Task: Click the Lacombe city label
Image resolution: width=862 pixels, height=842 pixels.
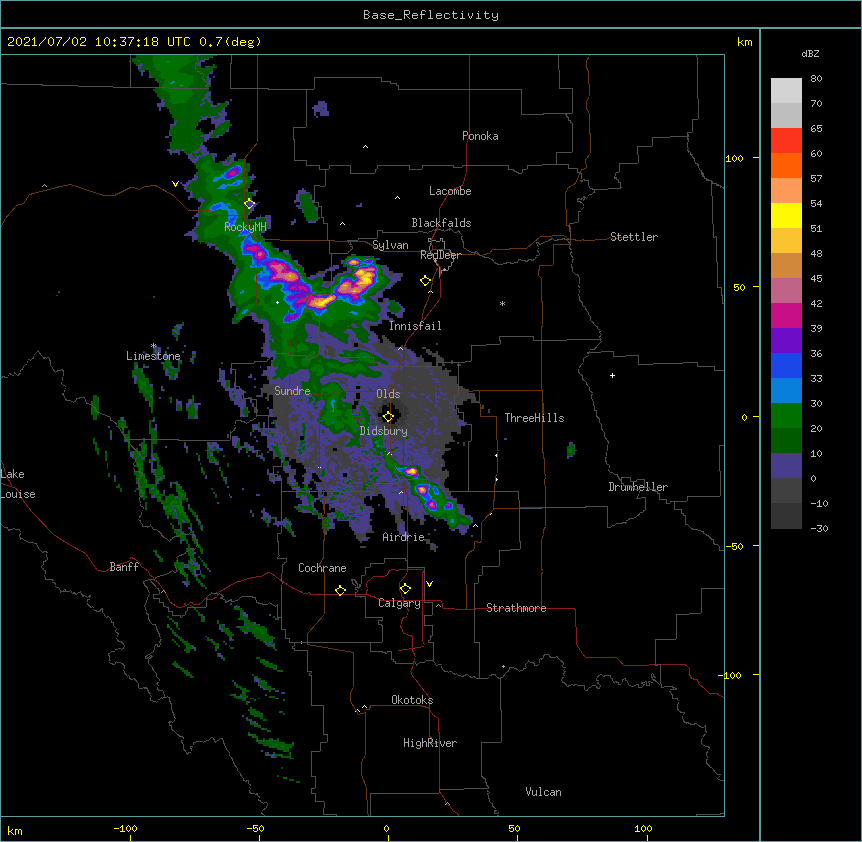Action: pos(450,191)
